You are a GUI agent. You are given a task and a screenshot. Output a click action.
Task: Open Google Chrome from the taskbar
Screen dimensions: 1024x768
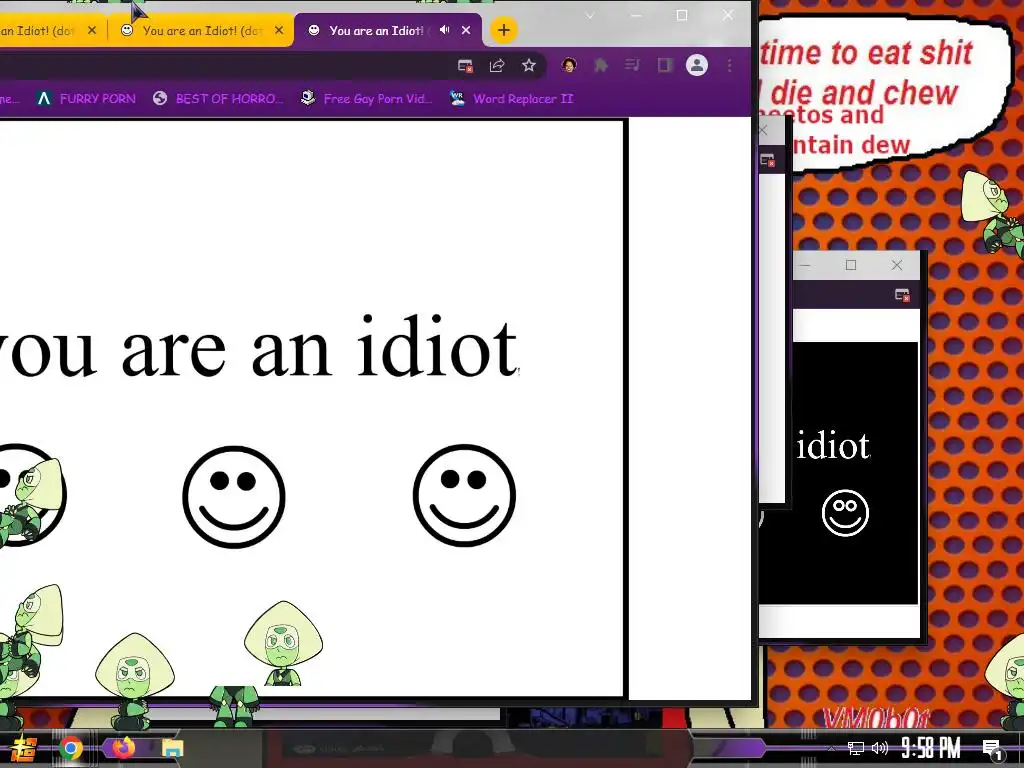[71, 748]
